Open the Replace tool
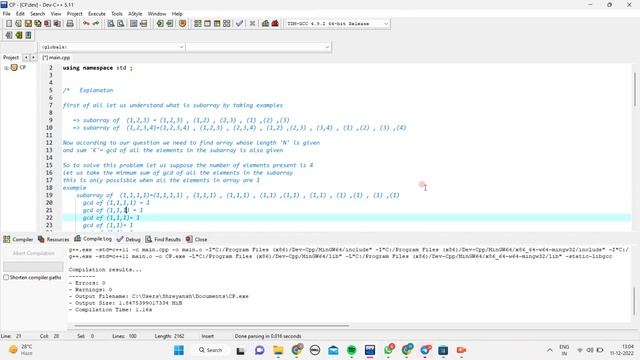This screenshot has width=640, height=360. point(121,24)
